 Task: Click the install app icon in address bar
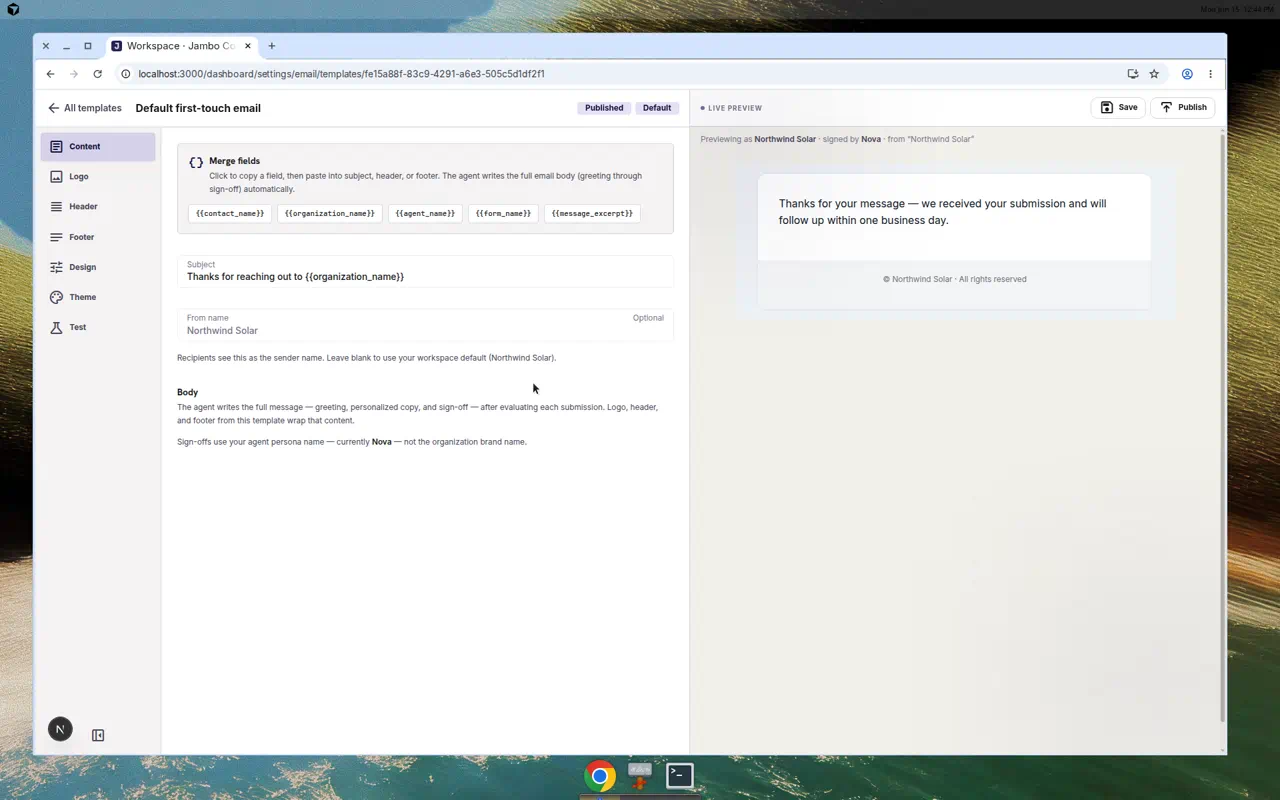click(1132, 74)
